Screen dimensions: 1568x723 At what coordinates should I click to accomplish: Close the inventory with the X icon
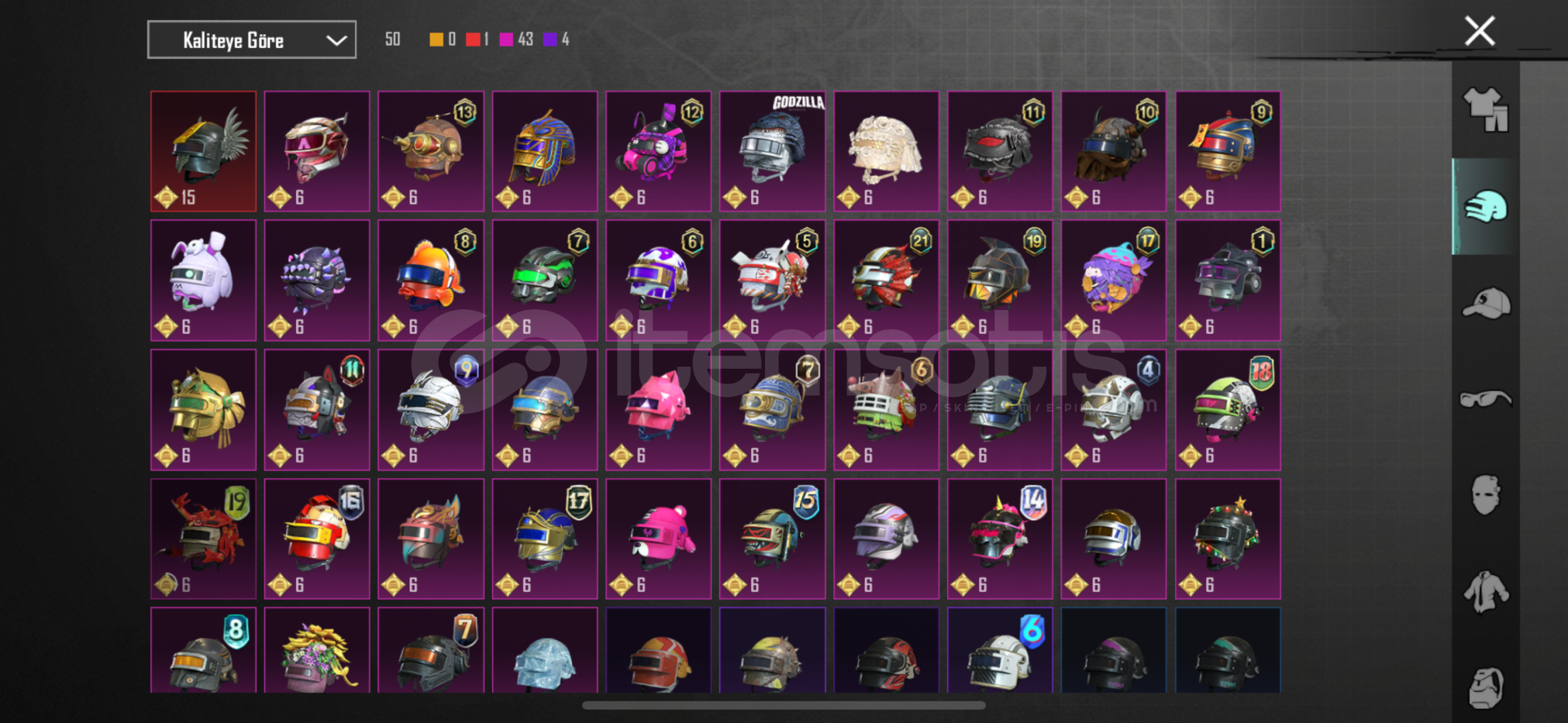1479,31
